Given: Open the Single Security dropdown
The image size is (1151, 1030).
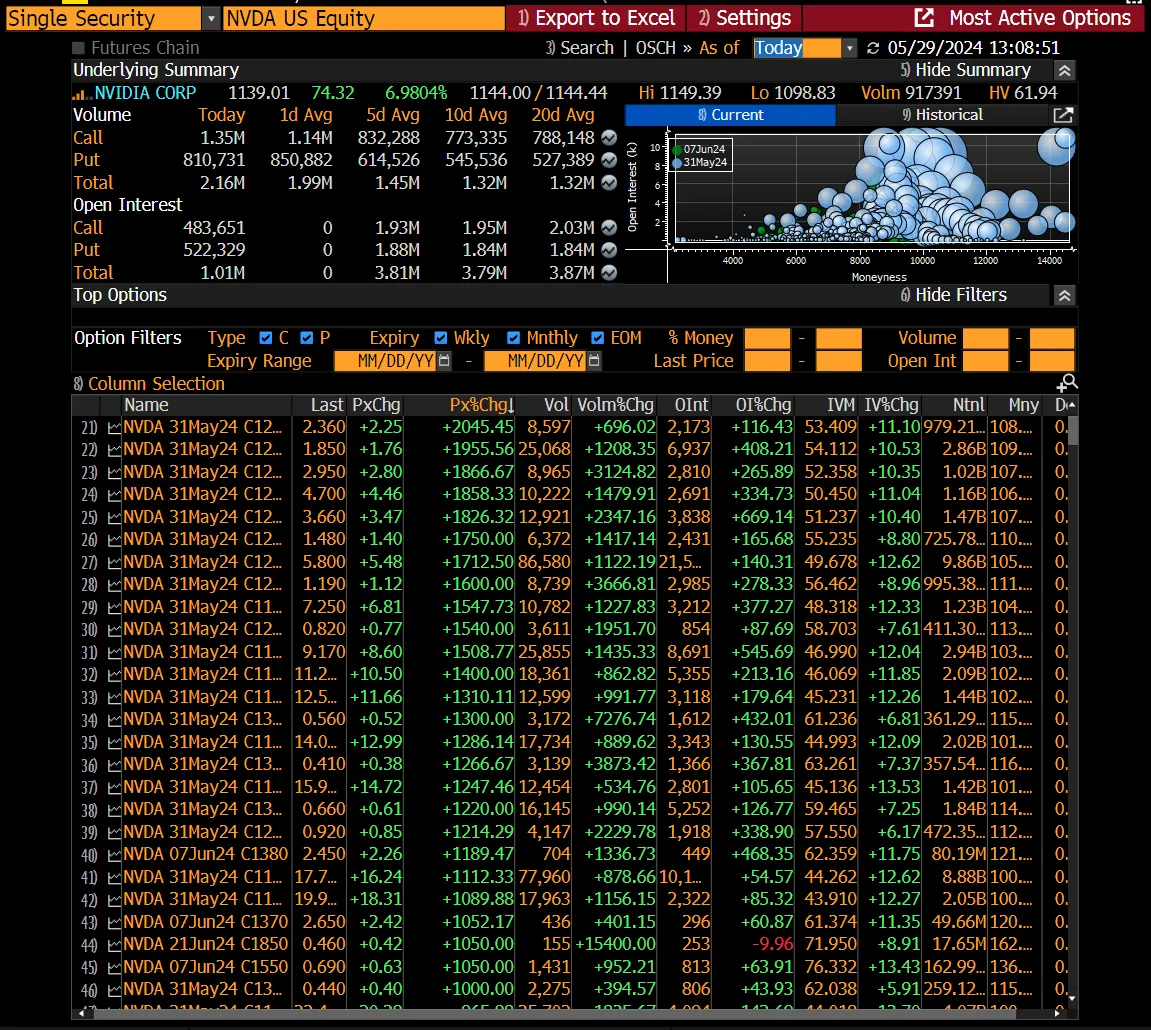Looking at the screenshot, I should (x=210, y=18).
